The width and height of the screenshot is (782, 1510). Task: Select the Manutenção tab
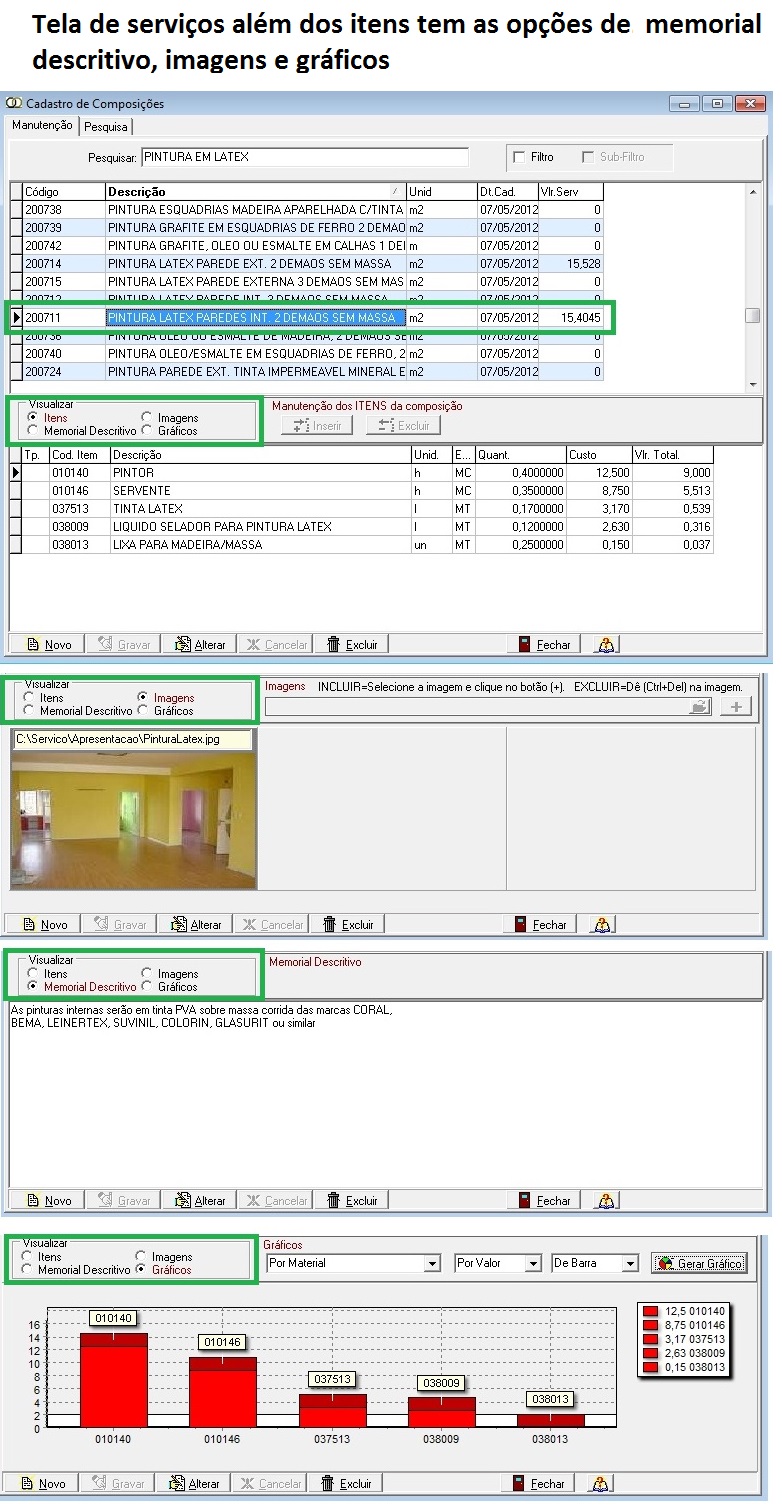42,125
